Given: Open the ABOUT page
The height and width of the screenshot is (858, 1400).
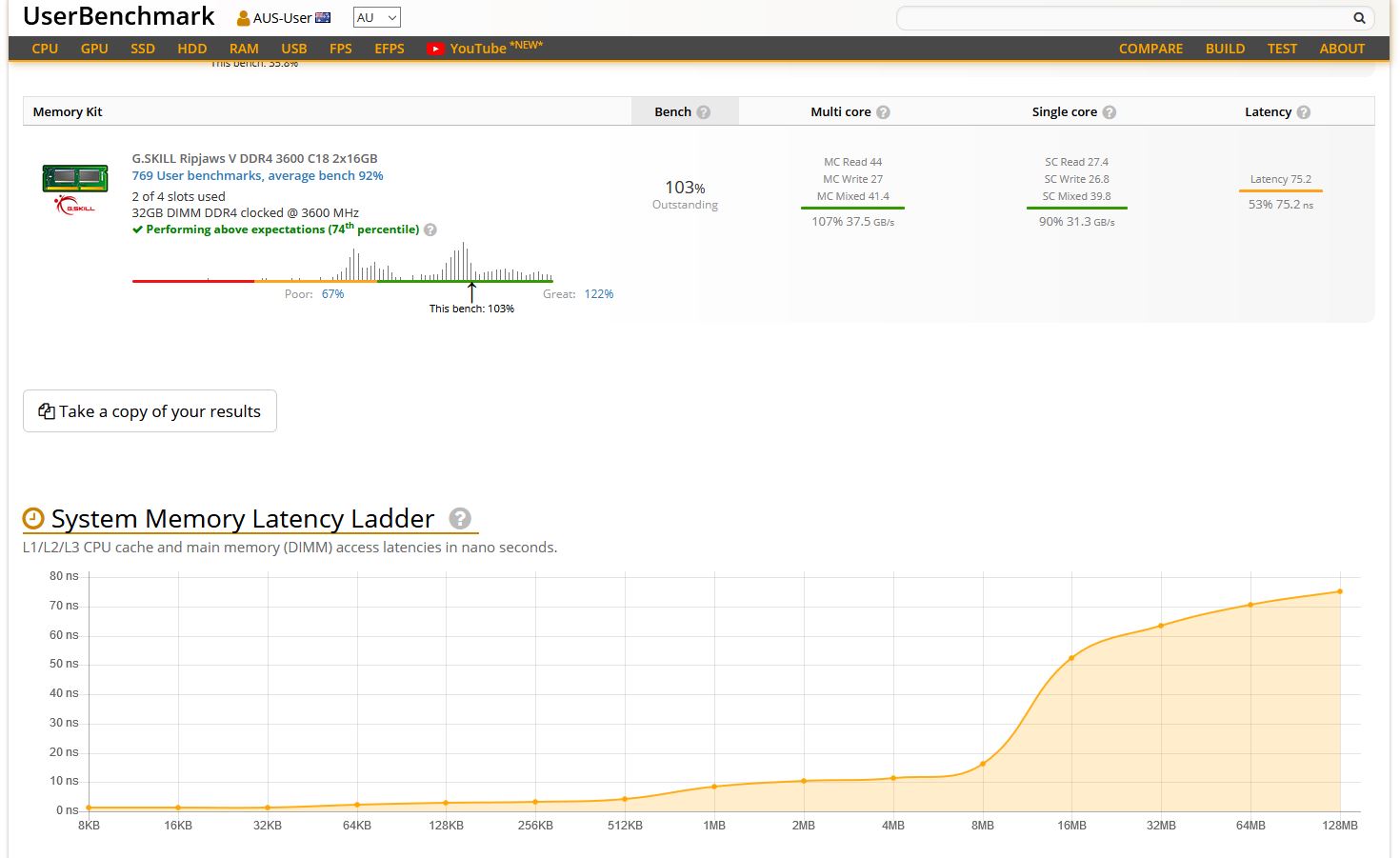Looking at the screenshot, I should click(1342, 49).
